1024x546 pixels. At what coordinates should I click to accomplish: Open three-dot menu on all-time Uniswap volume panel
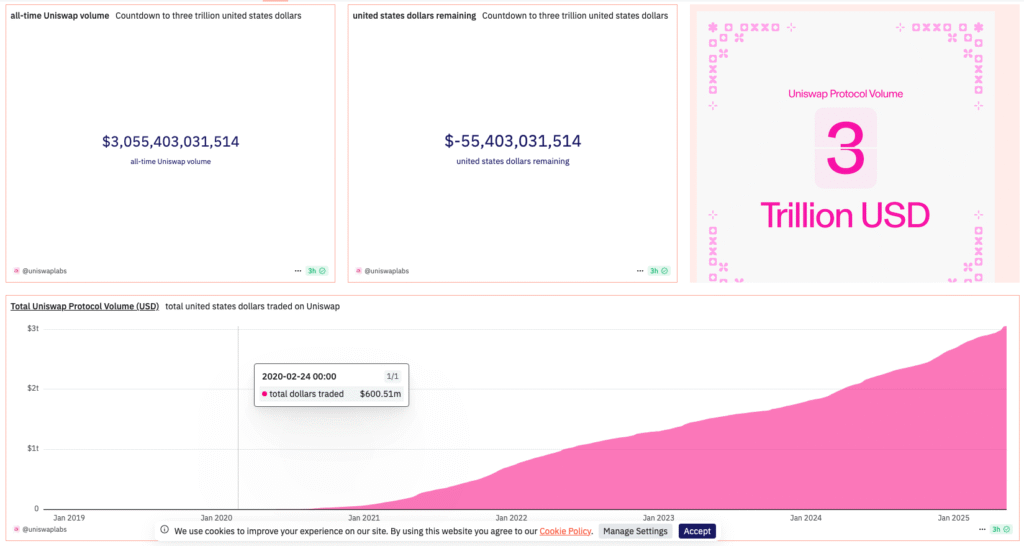click(x=298, y=270)
